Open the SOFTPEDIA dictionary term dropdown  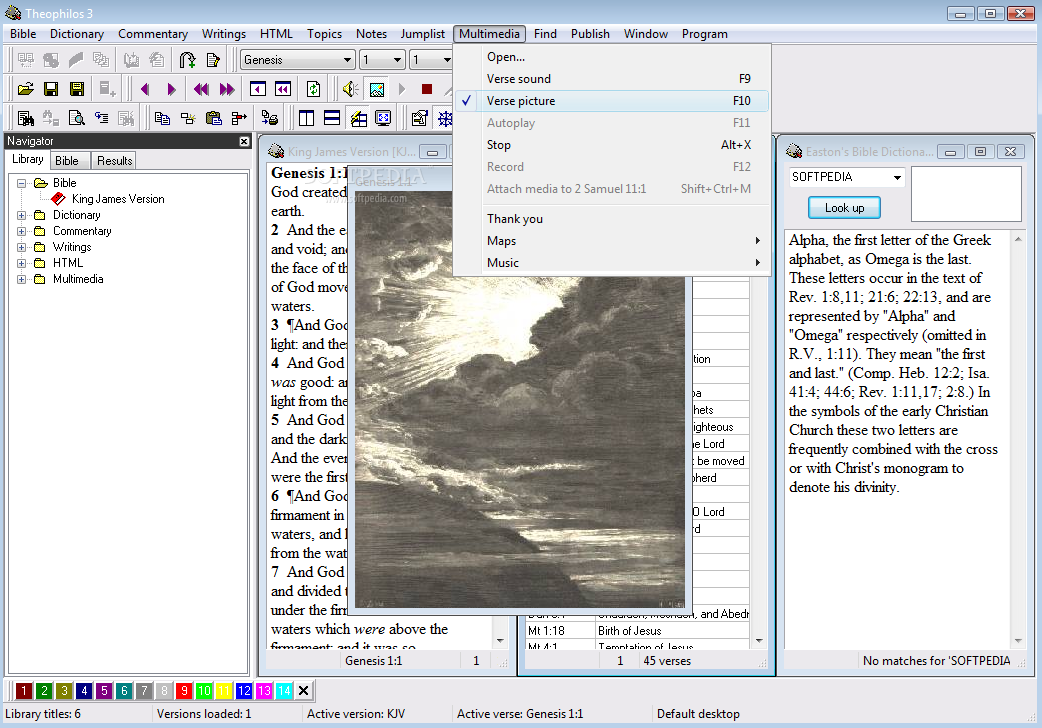pos(897,178)
